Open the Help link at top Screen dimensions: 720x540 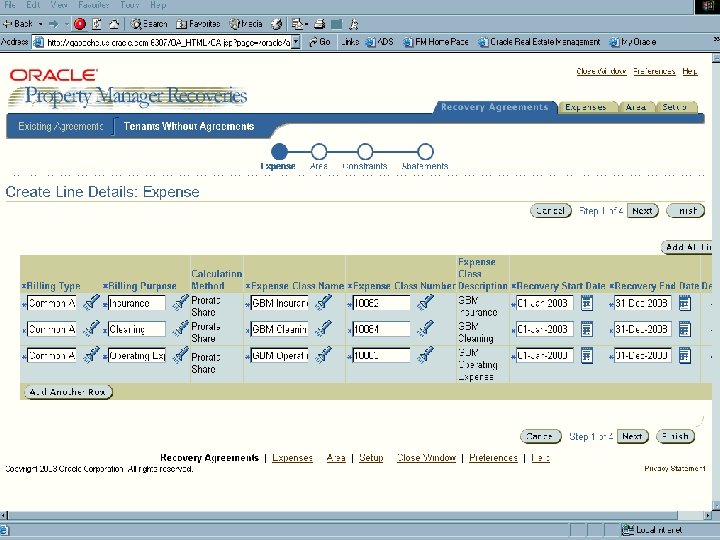coord(690,71)
